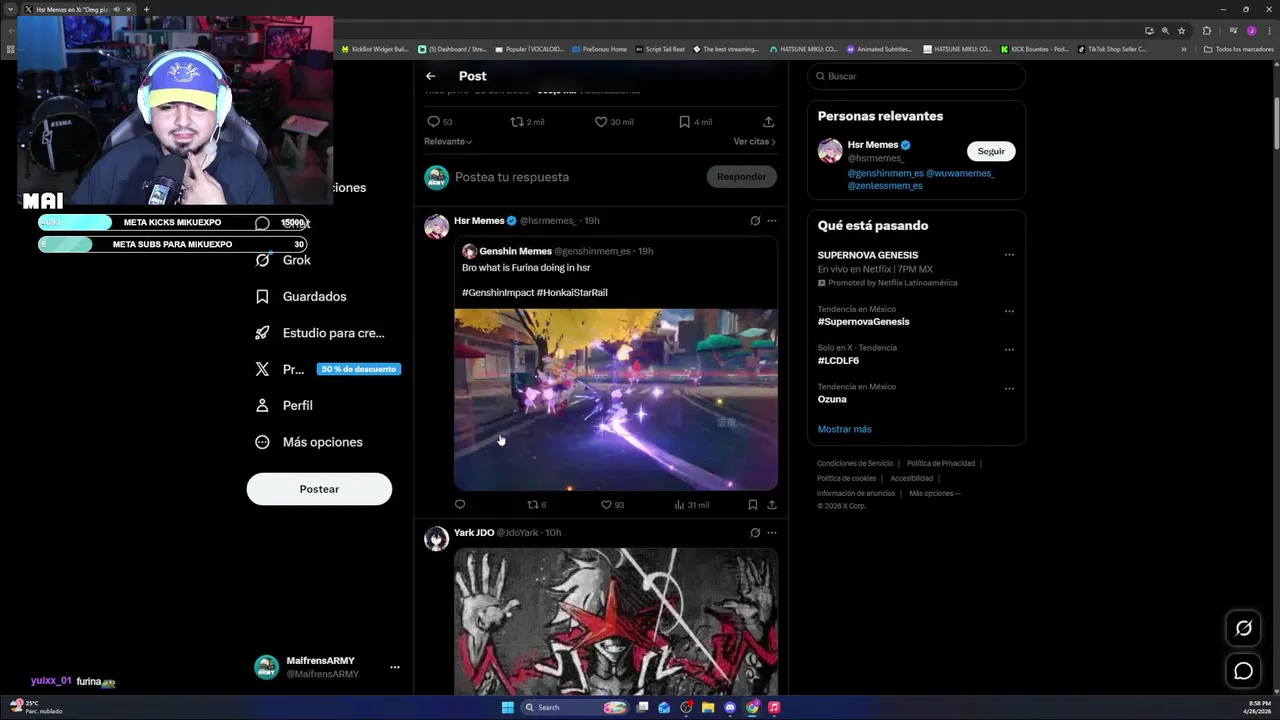Open Premium with 50% discount badge
Image resolution: width=1280 pixels, height=720 pixels.
pyautogui.click(x=327, y=369)
